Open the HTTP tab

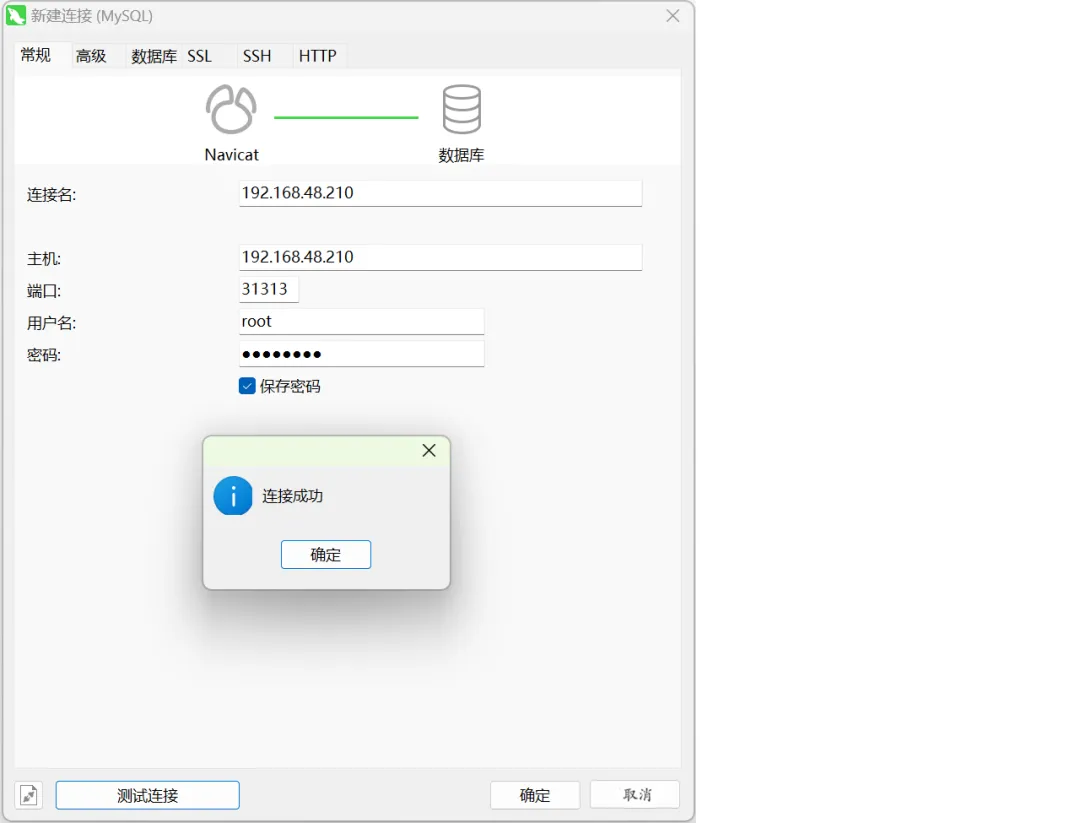click(317, 56)
